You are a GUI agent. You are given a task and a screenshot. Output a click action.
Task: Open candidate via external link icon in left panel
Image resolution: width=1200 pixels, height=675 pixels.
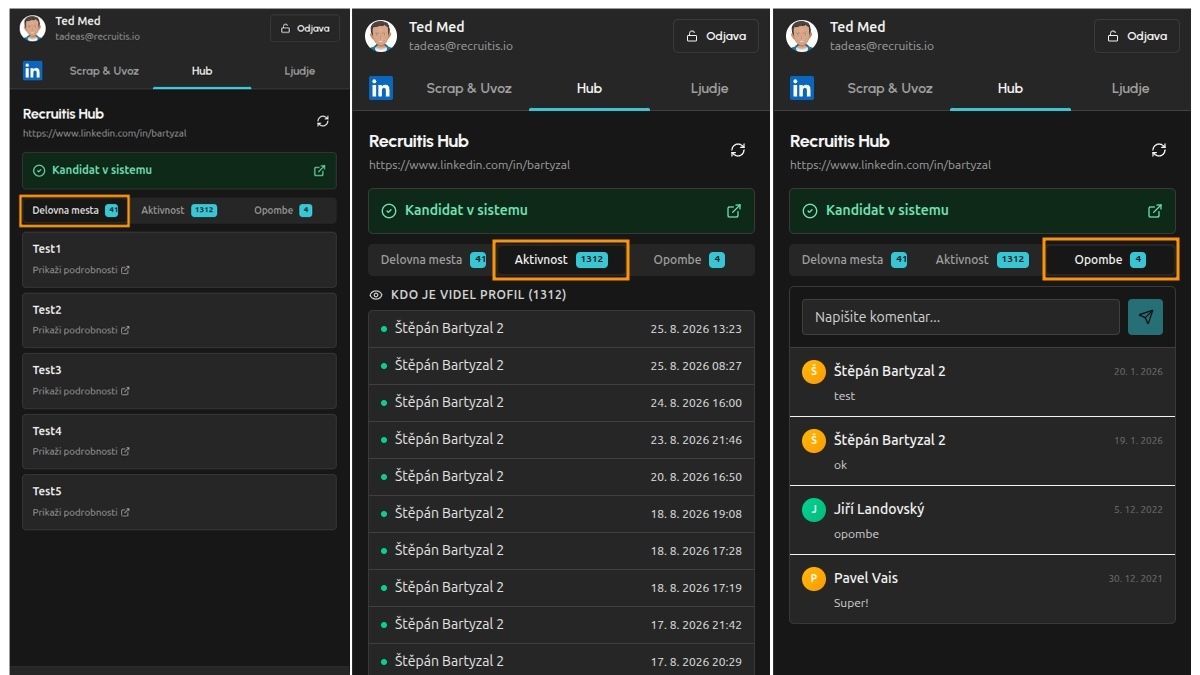point(319,171)
